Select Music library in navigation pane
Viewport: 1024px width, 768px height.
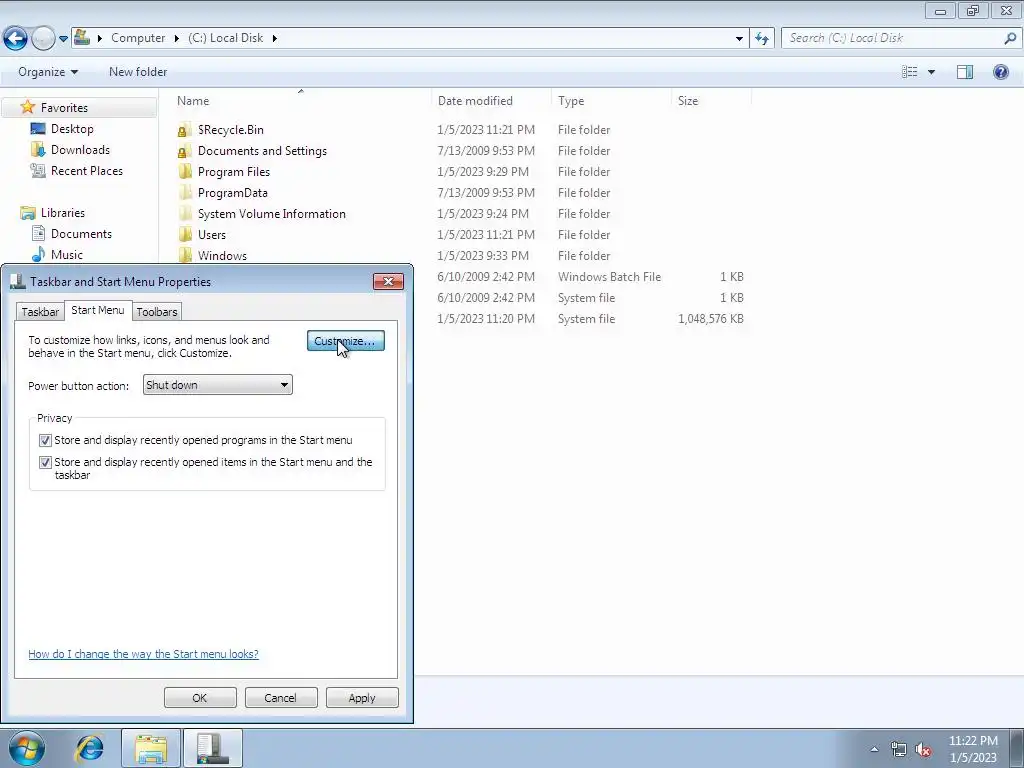pyautogui.click(x=67, y=255)
